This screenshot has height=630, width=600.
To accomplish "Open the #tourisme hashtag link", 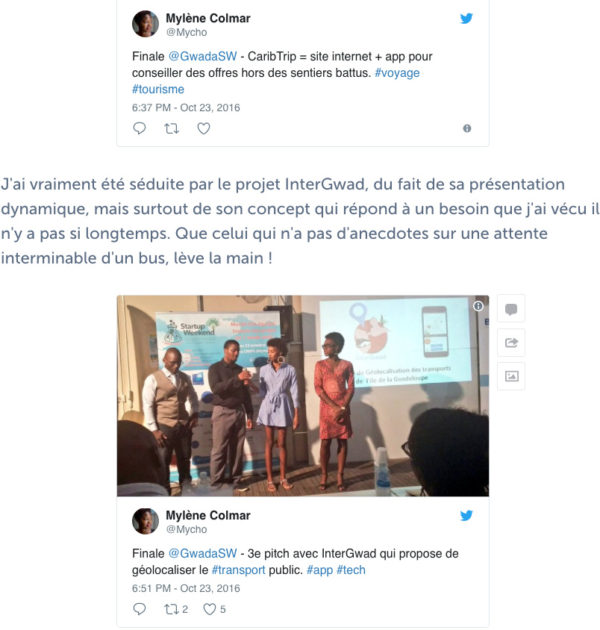I will (x=158, y=89).
